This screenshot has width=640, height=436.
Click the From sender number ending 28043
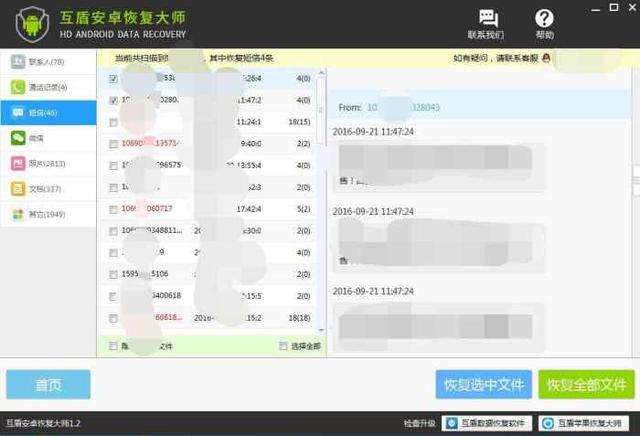coord(403,107)
